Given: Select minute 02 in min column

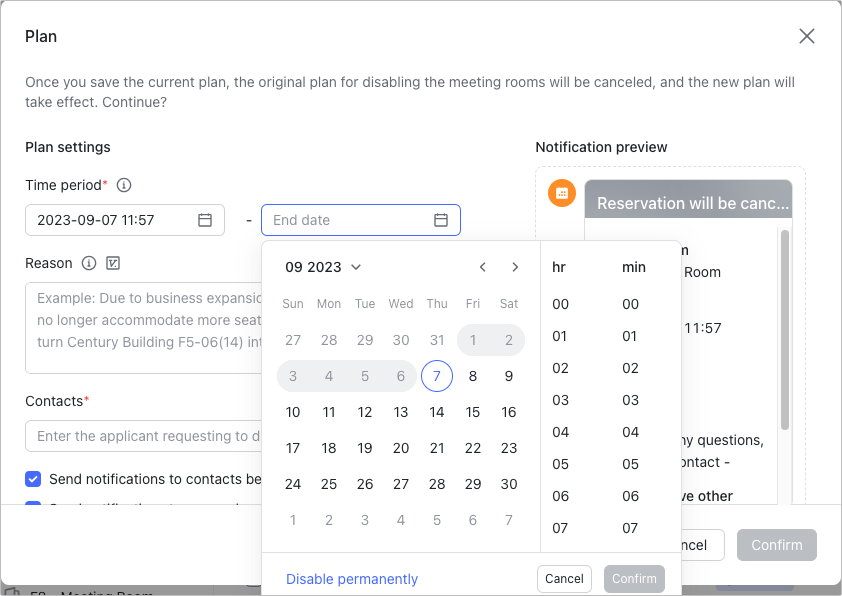Looking at the screenshot, I should click(x=630, y=368).
